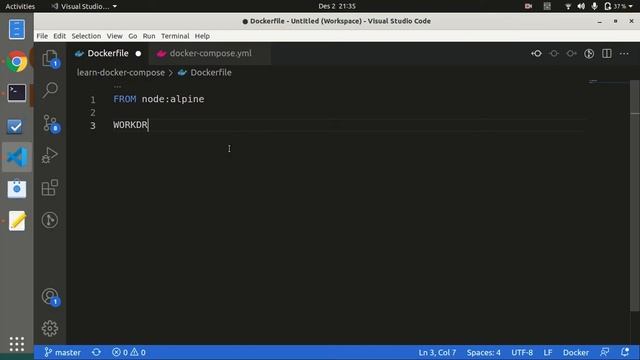The width and height of the screenshot is (640, 360).
Task: Close the Dockerfile tab via unsaved dot
Action: coord(138,53)
